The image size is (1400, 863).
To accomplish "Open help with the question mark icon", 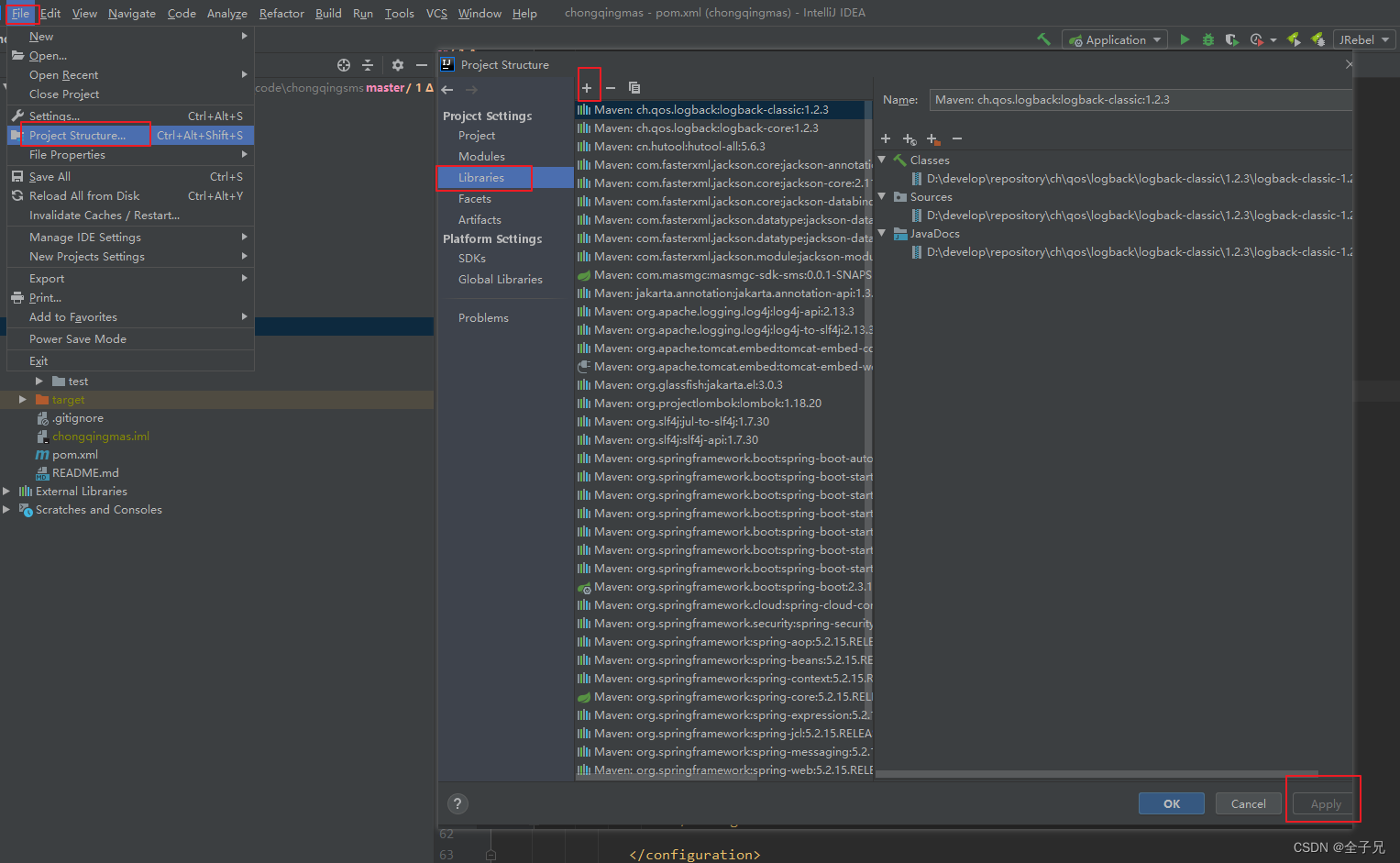I will [457, 804].
